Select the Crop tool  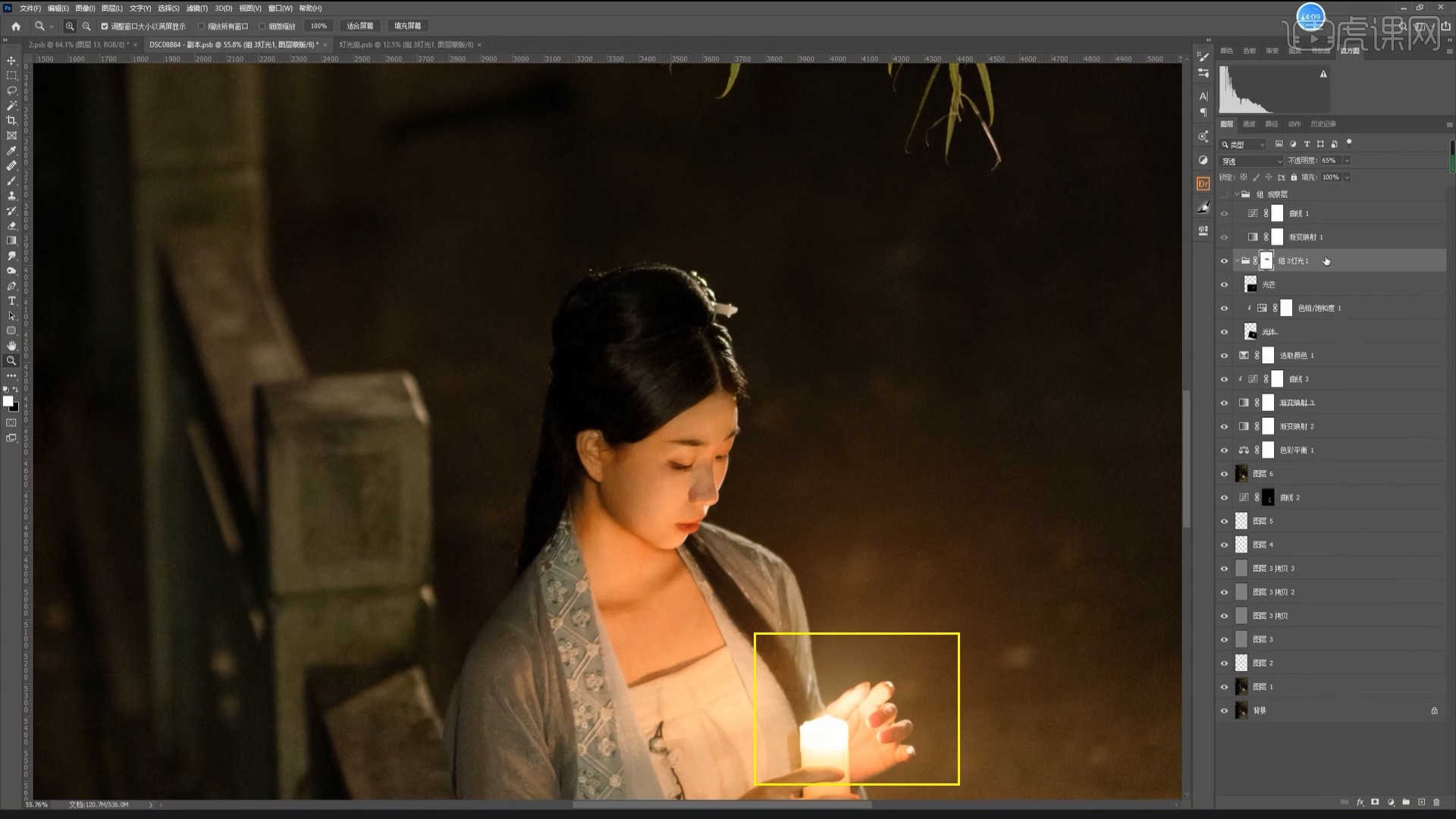[11, 121]
